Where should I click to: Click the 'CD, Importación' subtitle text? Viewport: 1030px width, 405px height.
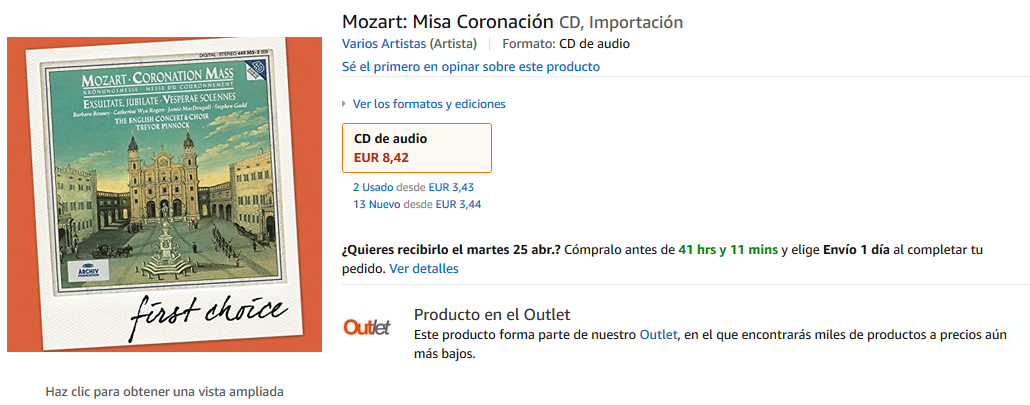[x=620, y=22]
